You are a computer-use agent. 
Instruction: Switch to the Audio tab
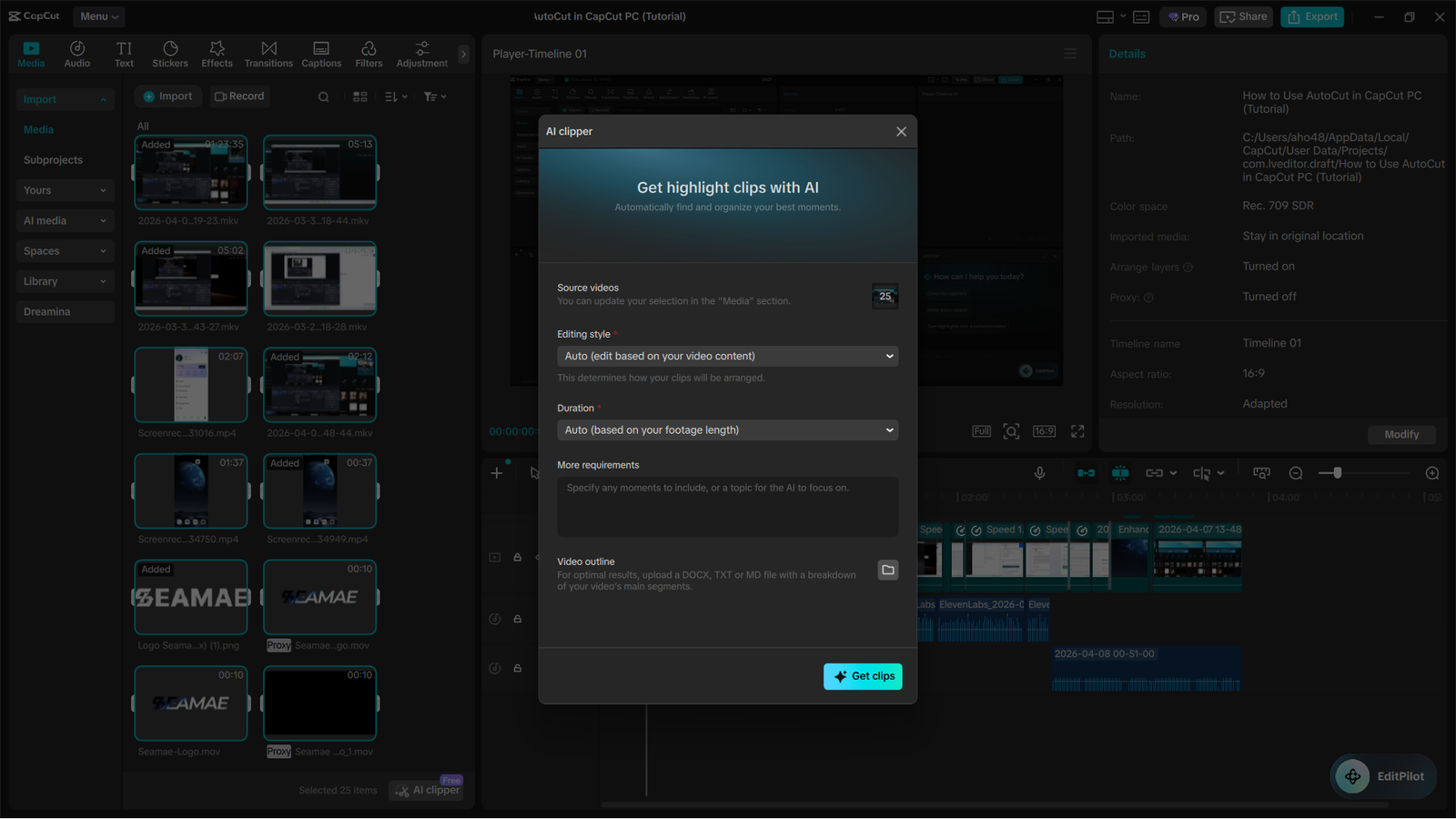(x=77, y=53)
